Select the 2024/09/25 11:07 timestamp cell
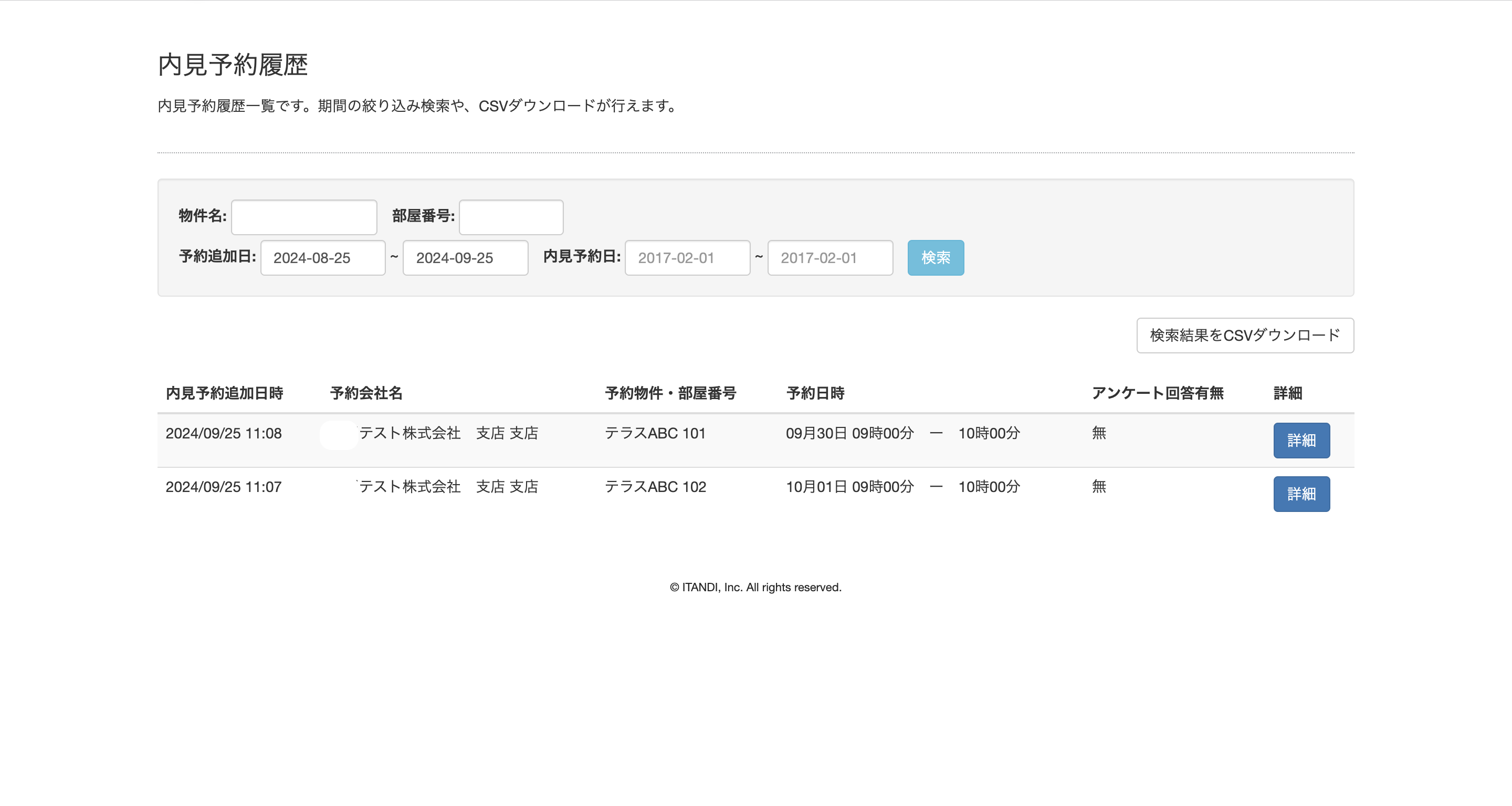The height and width of the screenshot is (806, 1512). (x=224, y=487)
